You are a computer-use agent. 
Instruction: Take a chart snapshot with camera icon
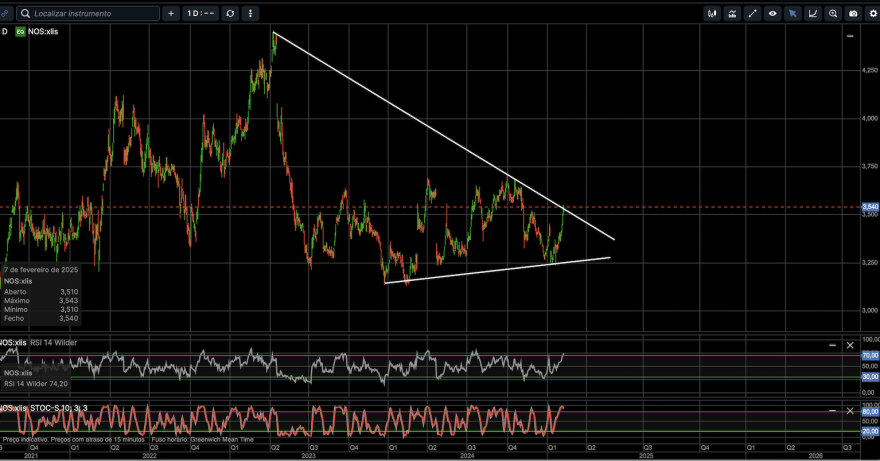click(853, 13)
